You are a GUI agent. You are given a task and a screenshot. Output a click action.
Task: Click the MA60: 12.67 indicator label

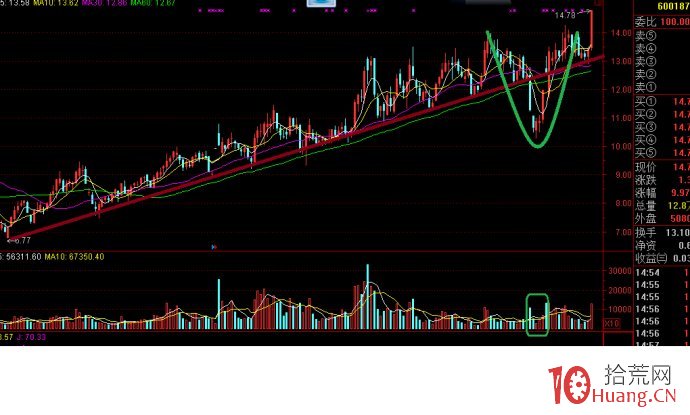[x=153, y=3]
